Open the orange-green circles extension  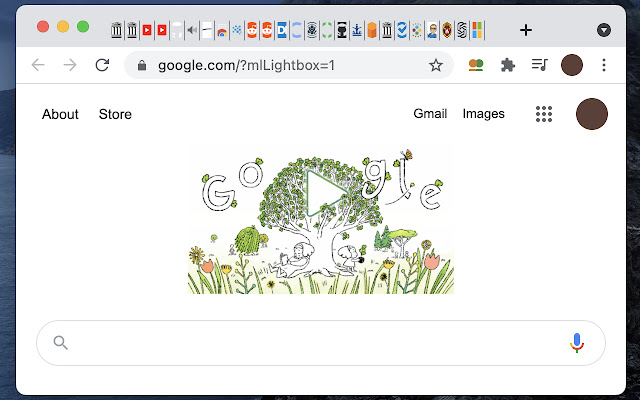[476, 65]
